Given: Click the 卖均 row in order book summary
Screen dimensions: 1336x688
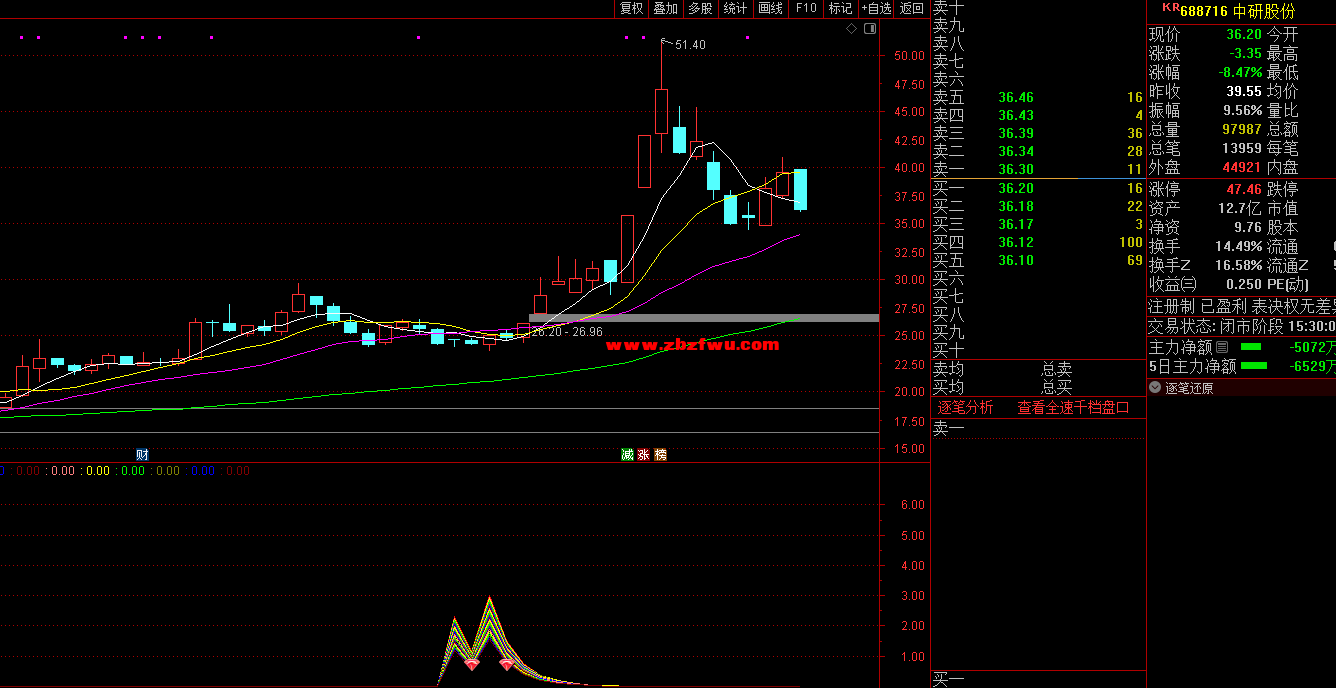Looking at the screenshot, I should (x=1038, y=369).
